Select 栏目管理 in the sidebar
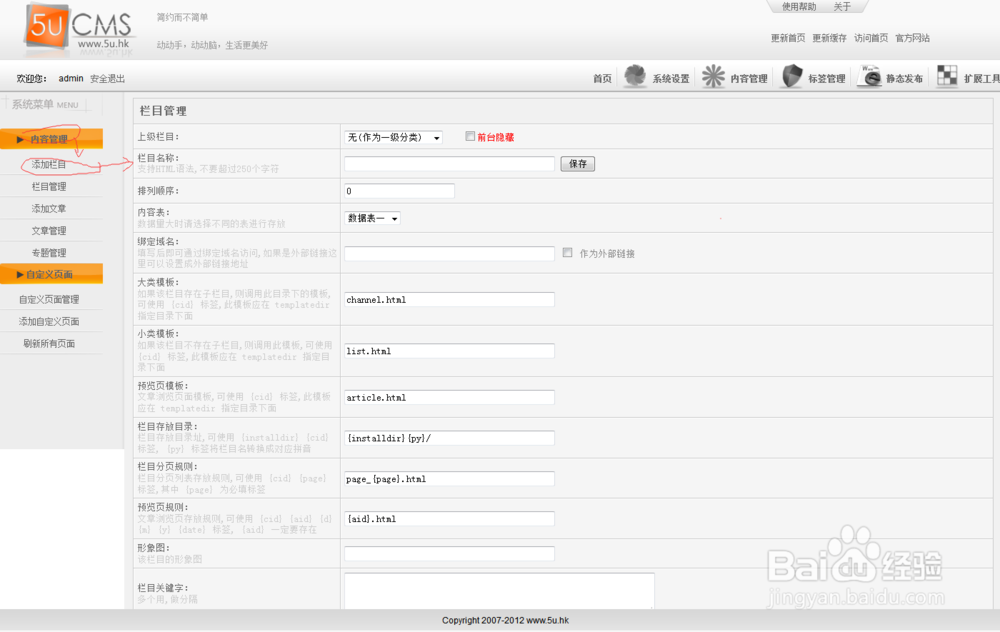This screenshot has width=1000, height=632. tap(49, 187)
